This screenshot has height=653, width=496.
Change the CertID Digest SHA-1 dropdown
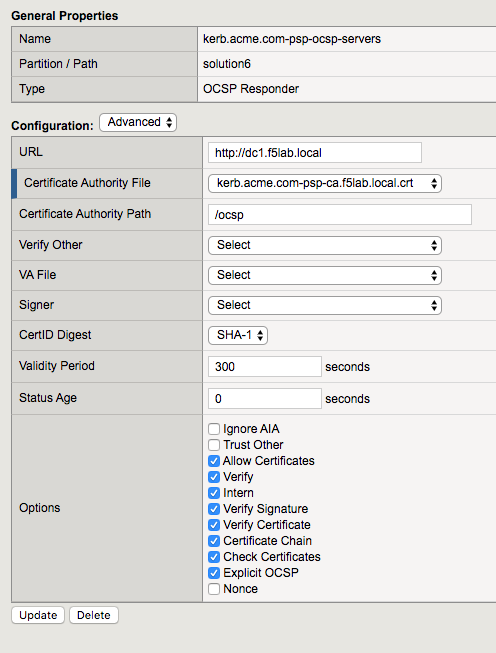click(238, 335)
